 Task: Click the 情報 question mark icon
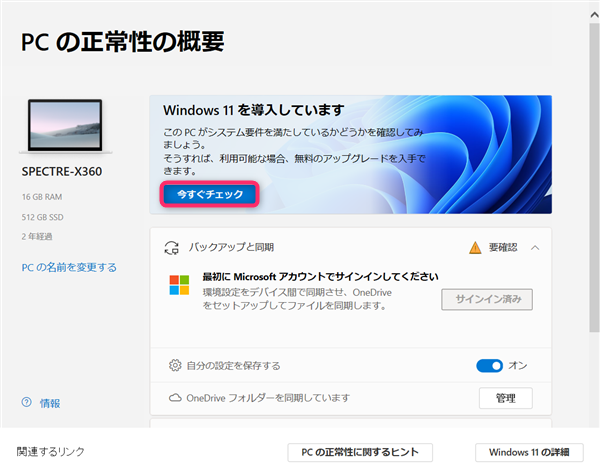click(27, 402)
